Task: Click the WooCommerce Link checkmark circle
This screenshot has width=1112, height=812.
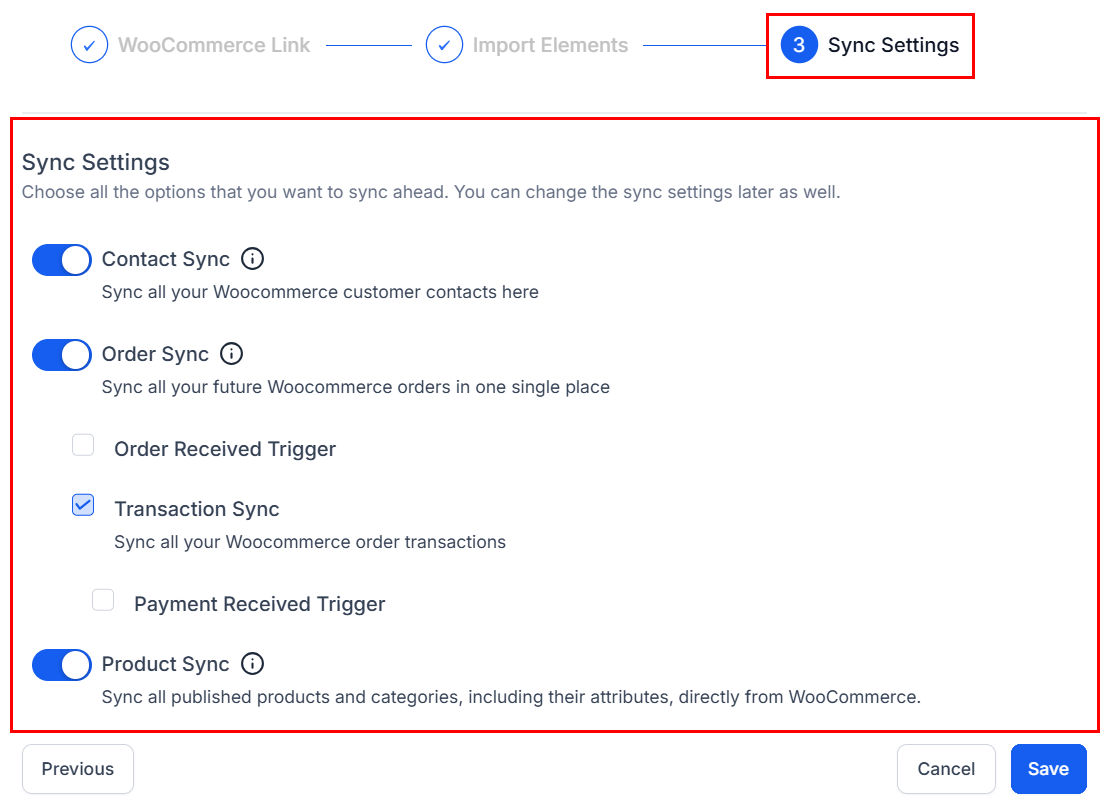Action: (89, 45)
